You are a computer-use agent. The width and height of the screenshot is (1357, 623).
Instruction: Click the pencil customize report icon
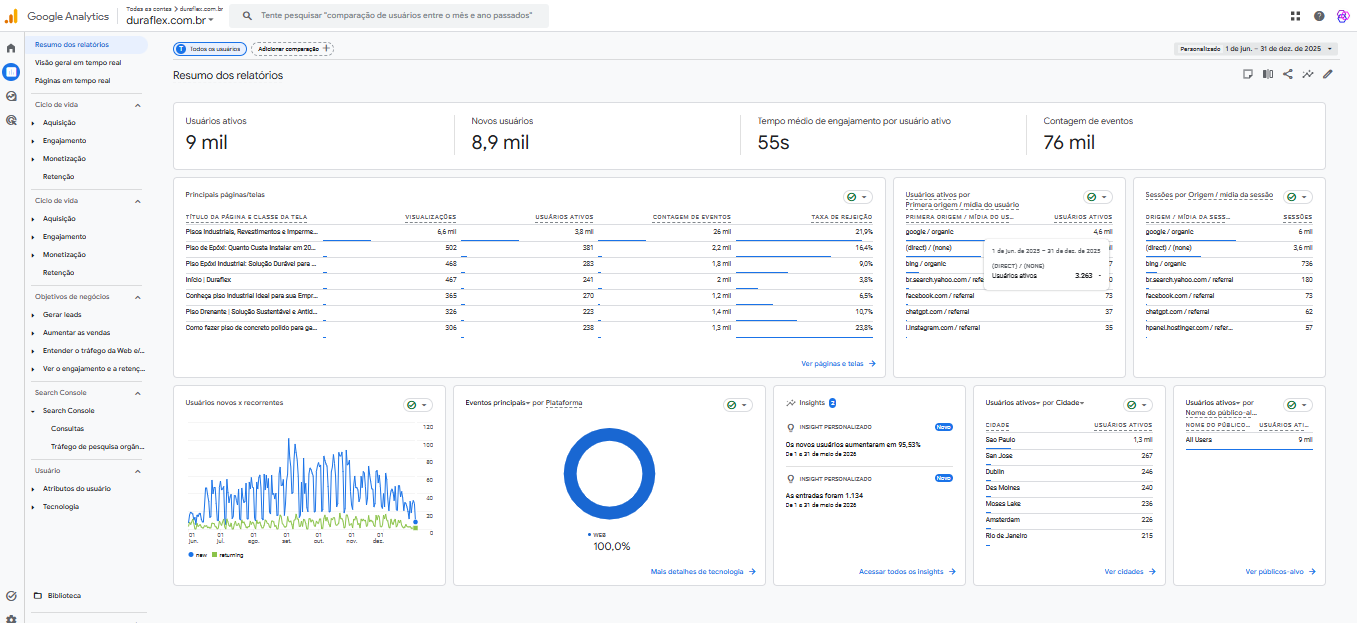(x=1328, y=74)
